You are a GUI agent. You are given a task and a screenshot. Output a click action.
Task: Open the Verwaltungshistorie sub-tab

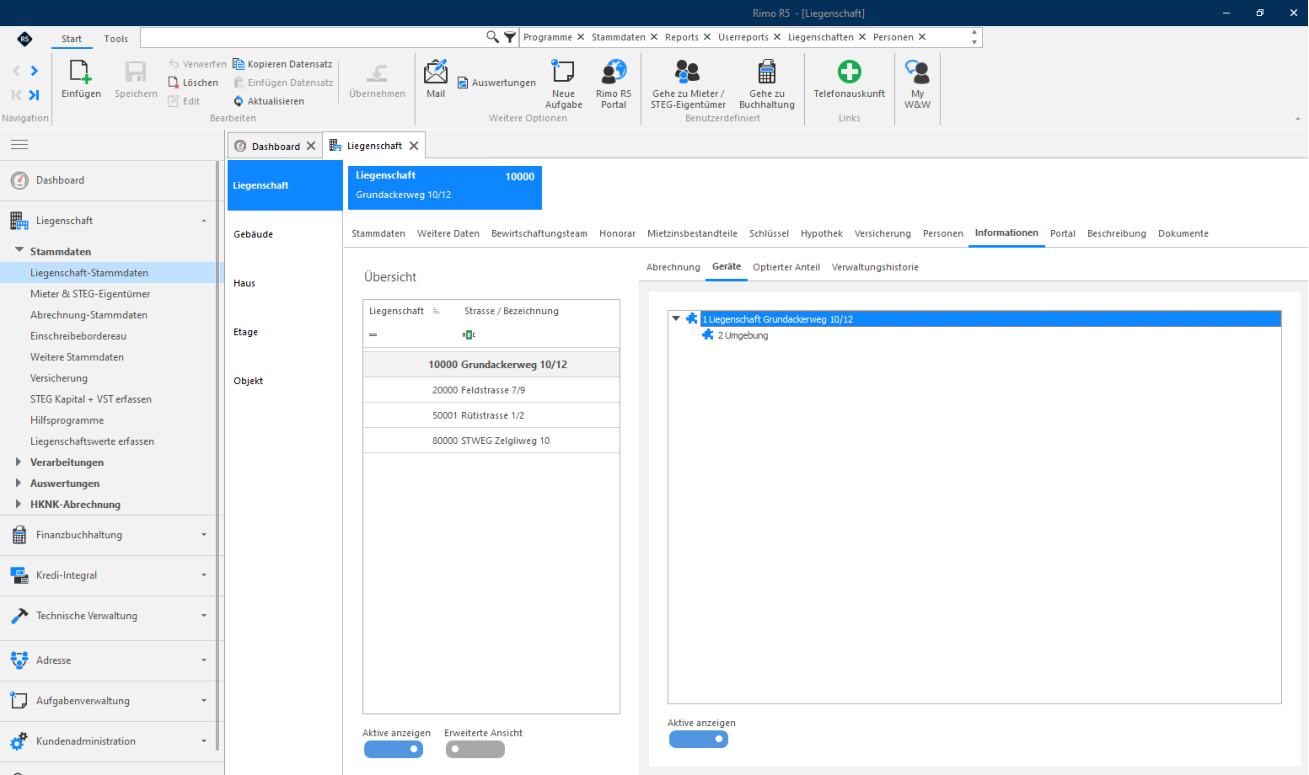point(875,267)
